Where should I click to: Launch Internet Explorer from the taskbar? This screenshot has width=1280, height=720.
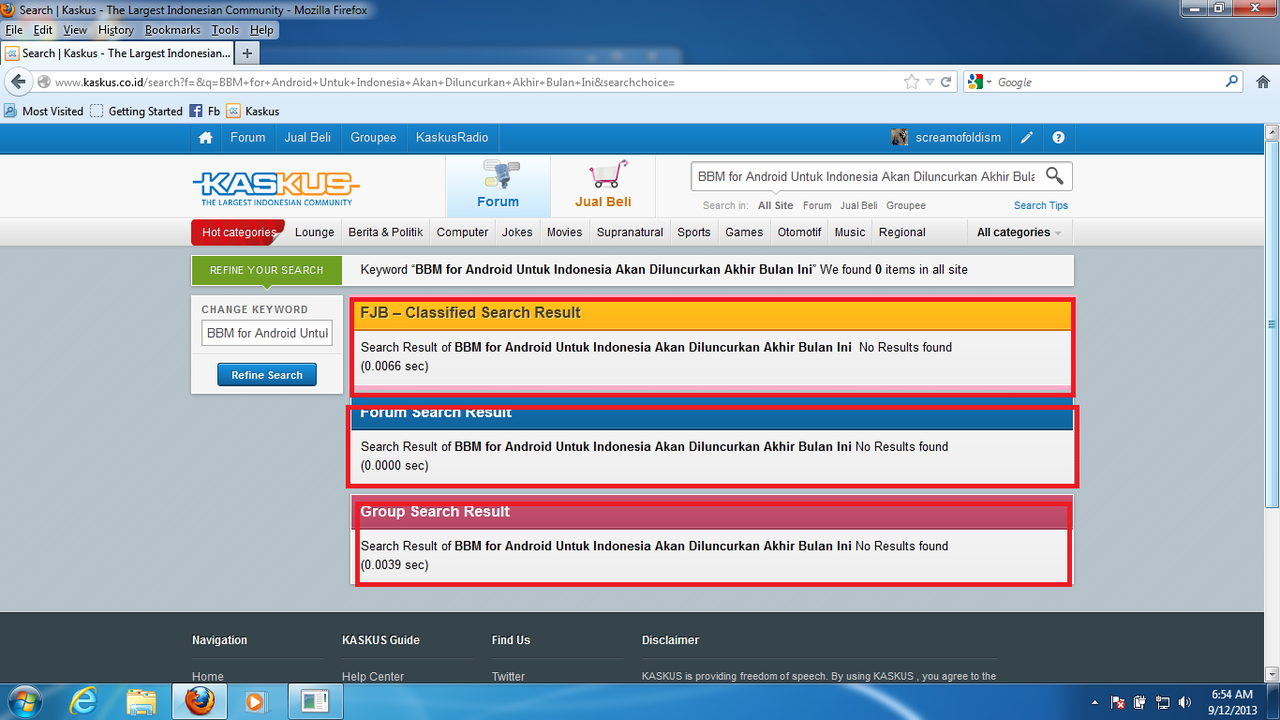pos(86,701)
